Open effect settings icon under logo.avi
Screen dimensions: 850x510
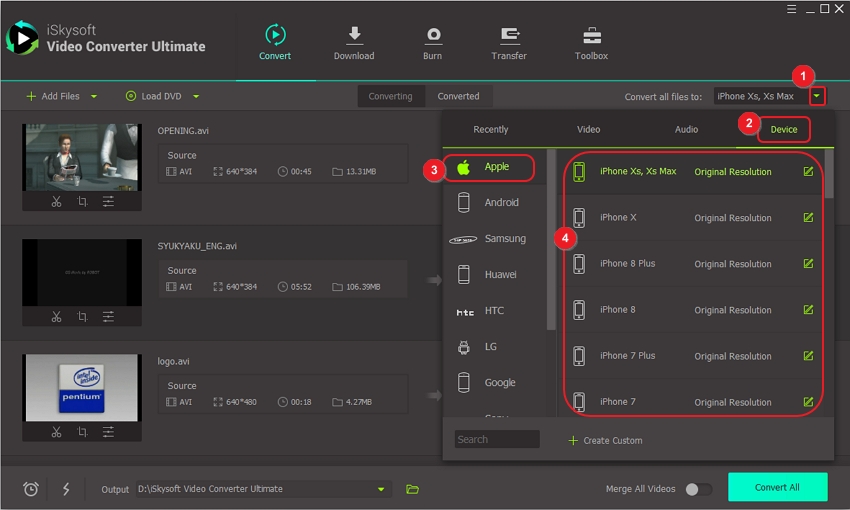[108, 432]
